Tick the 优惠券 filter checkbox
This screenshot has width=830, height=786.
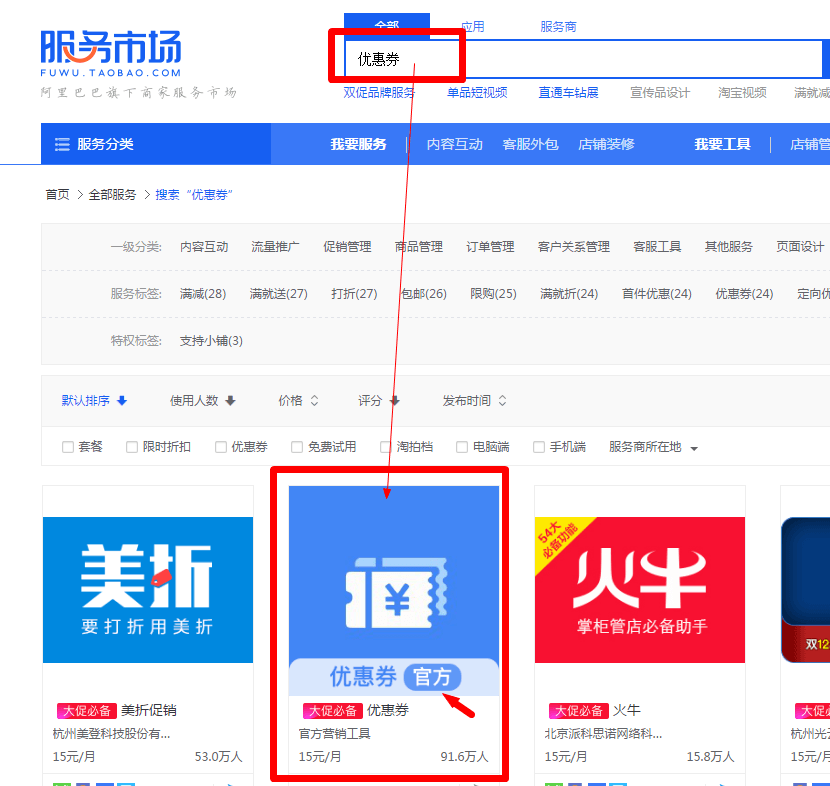click(x=221, y=447)
